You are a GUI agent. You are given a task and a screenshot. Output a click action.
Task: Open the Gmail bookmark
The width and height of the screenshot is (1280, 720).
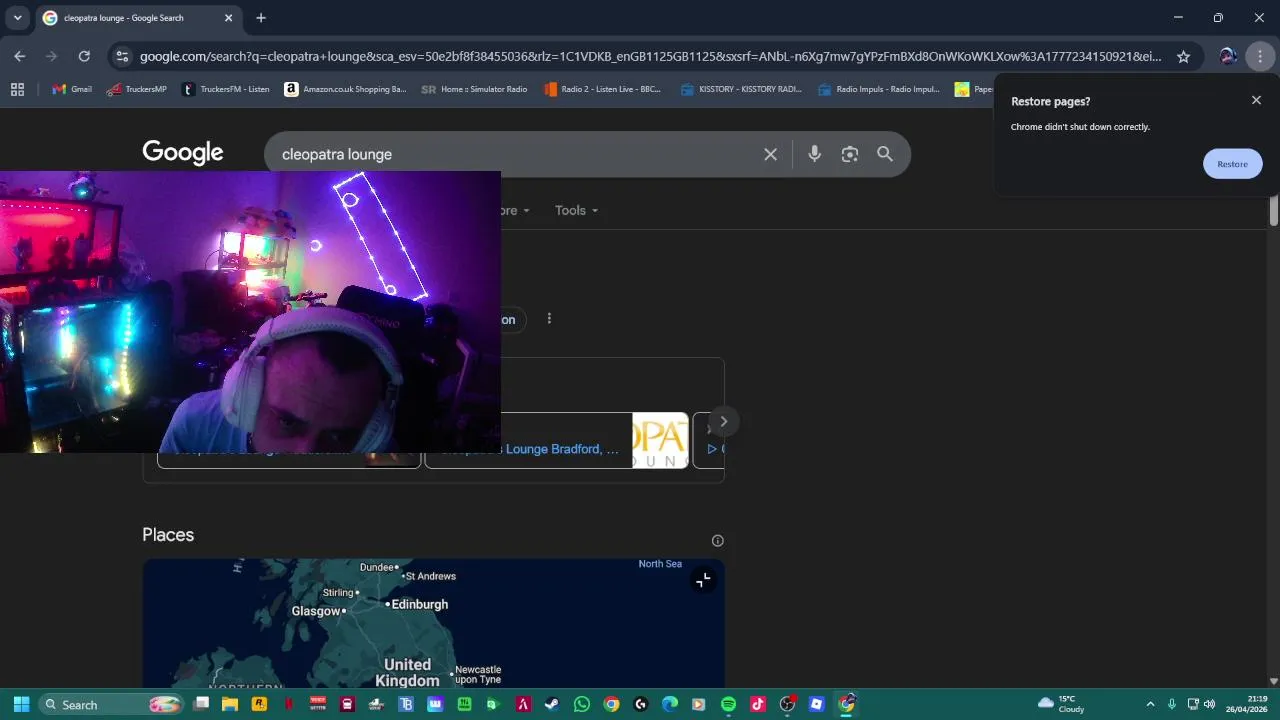pos(72,89)
